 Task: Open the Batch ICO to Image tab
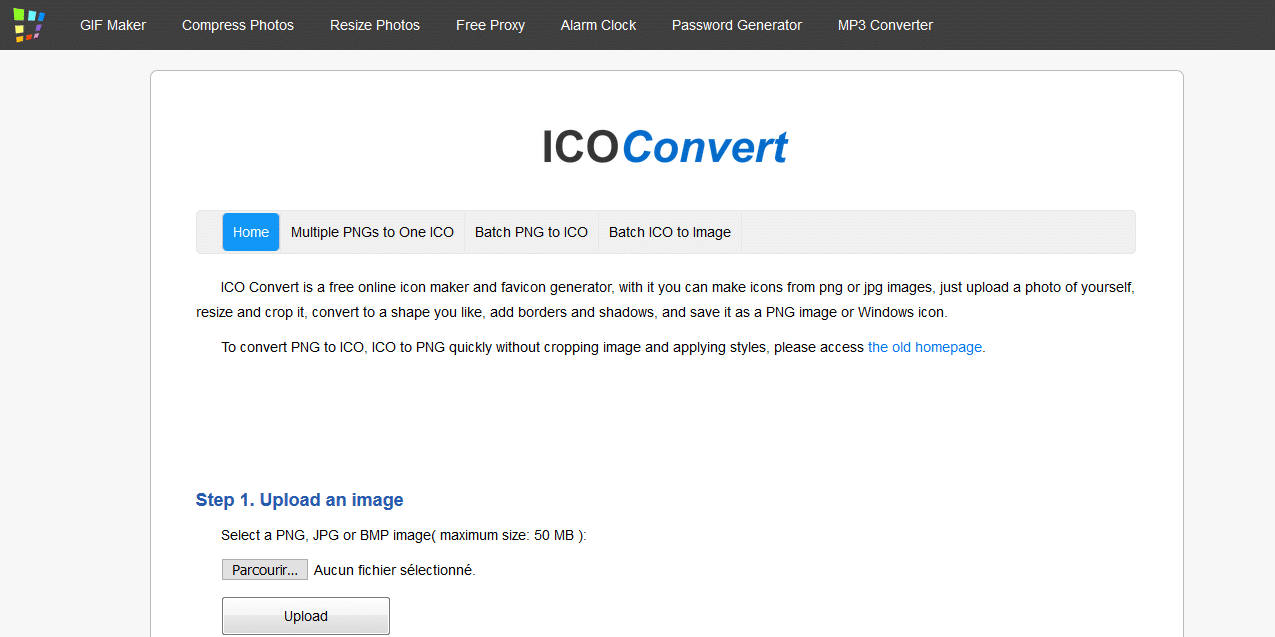pos(670,232)
